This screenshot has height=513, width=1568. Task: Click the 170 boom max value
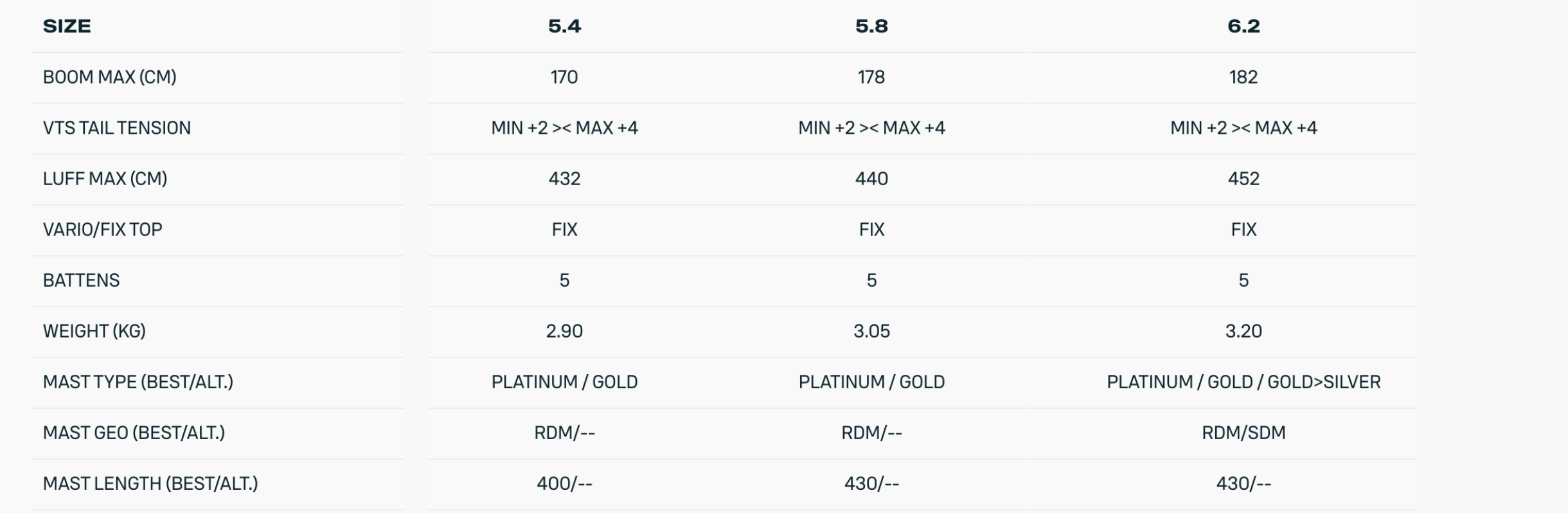564,77
